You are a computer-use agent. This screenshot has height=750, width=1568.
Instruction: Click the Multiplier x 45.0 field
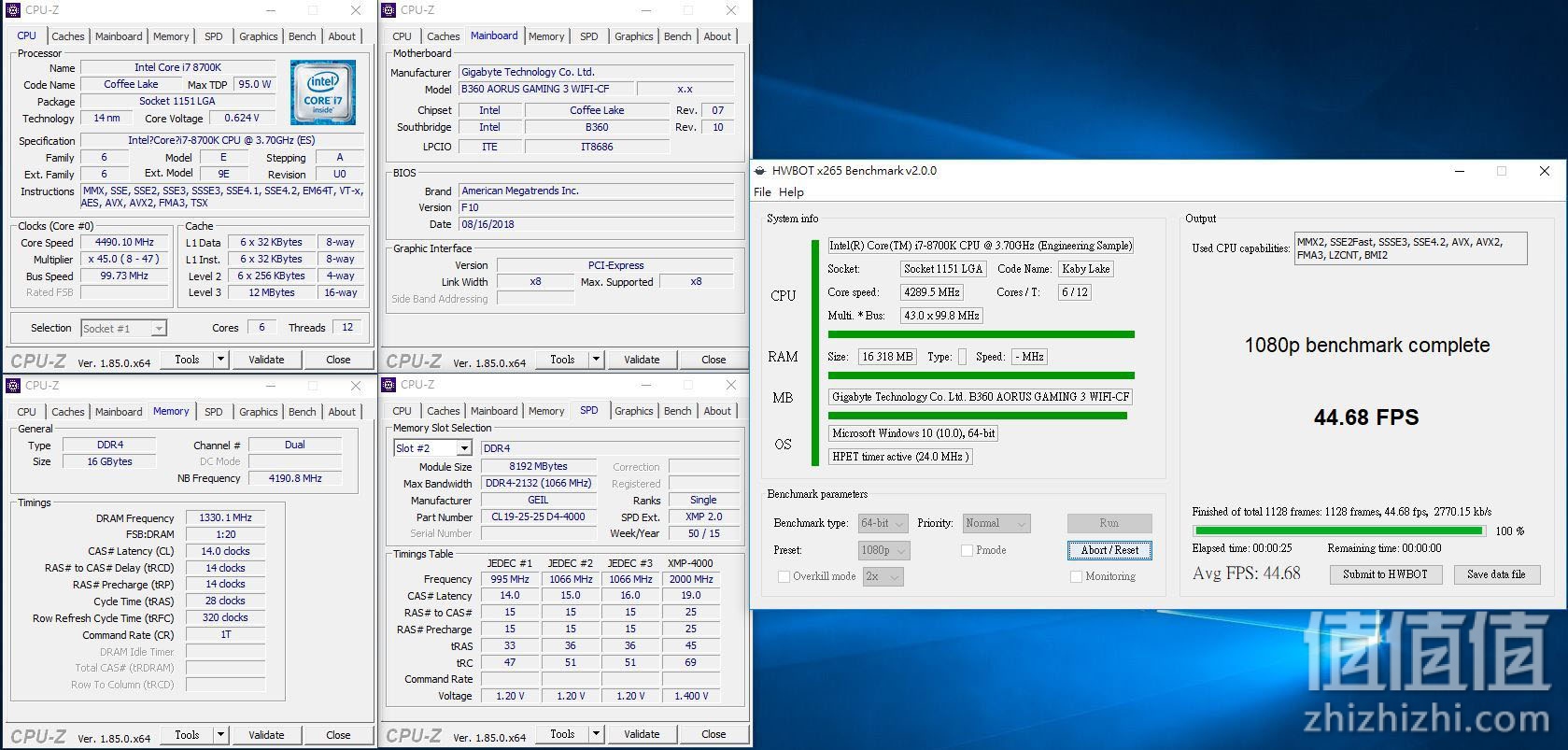(x=124, y=259)
